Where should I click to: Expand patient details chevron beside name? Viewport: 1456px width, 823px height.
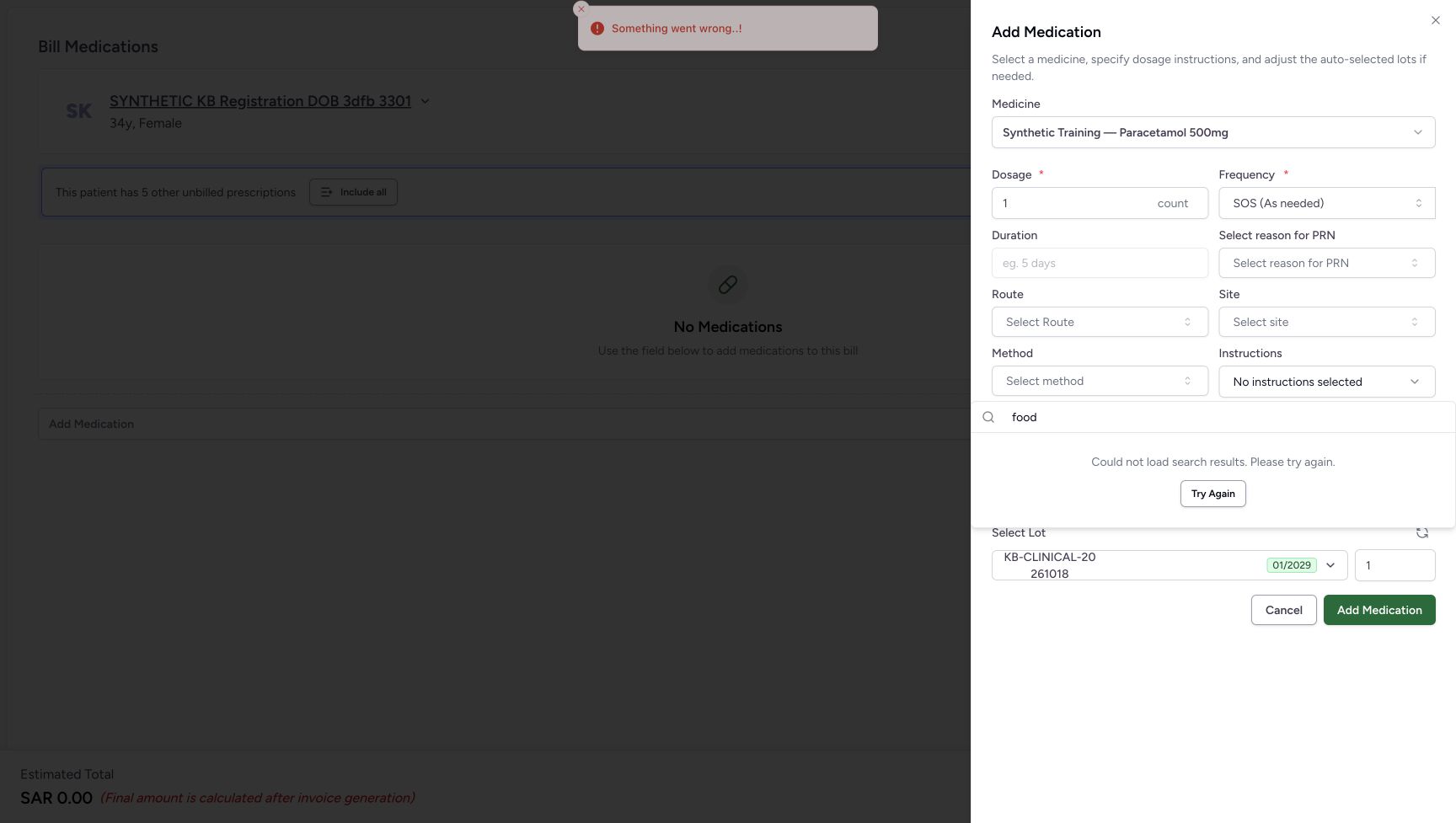426,101
